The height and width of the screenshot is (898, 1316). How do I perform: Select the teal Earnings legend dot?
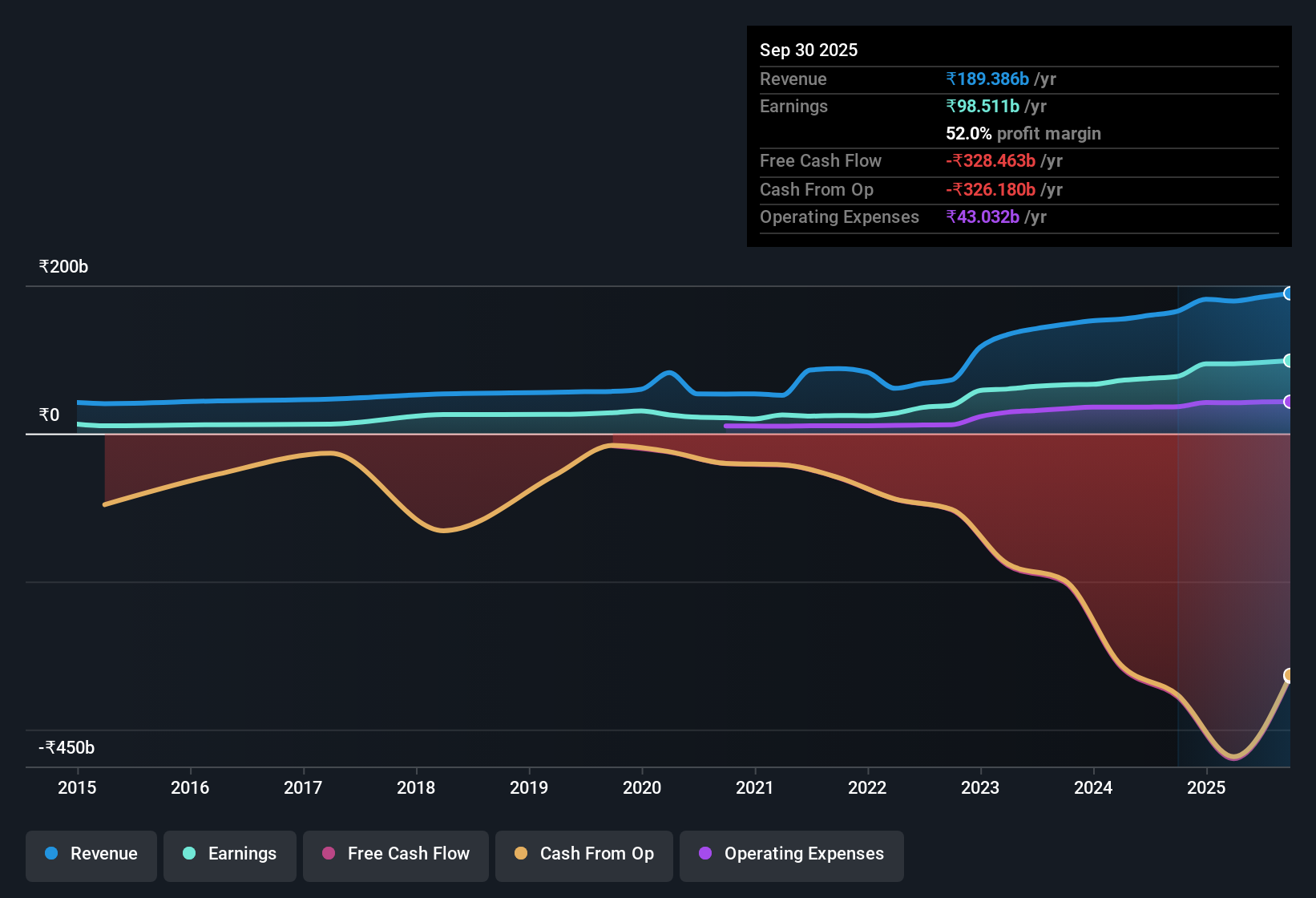(189, 854)
